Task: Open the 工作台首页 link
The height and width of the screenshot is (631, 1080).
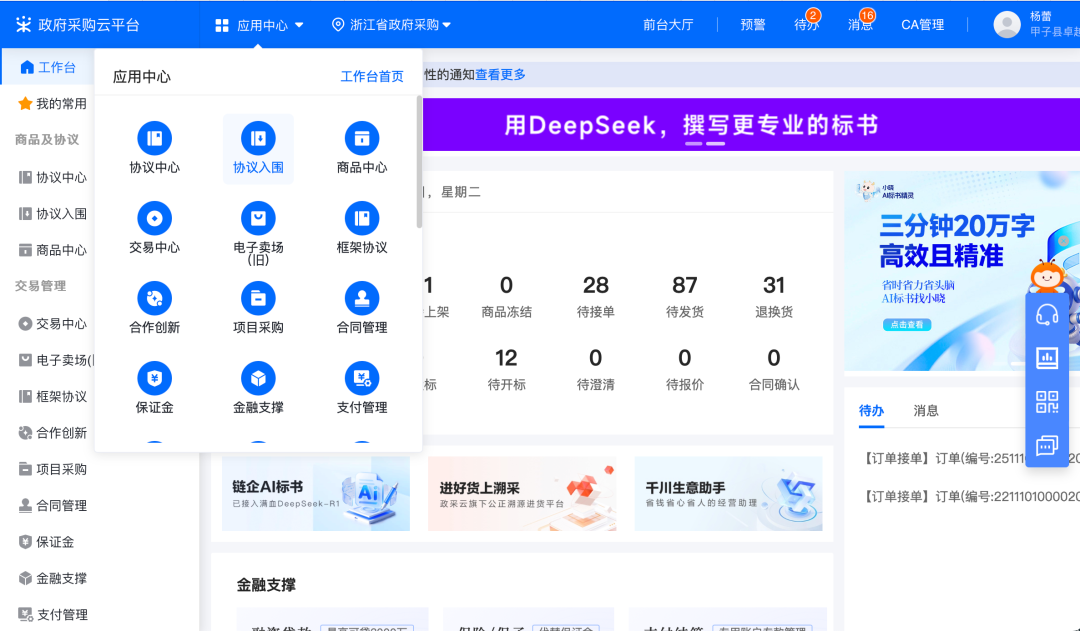Action: (374, 75)
